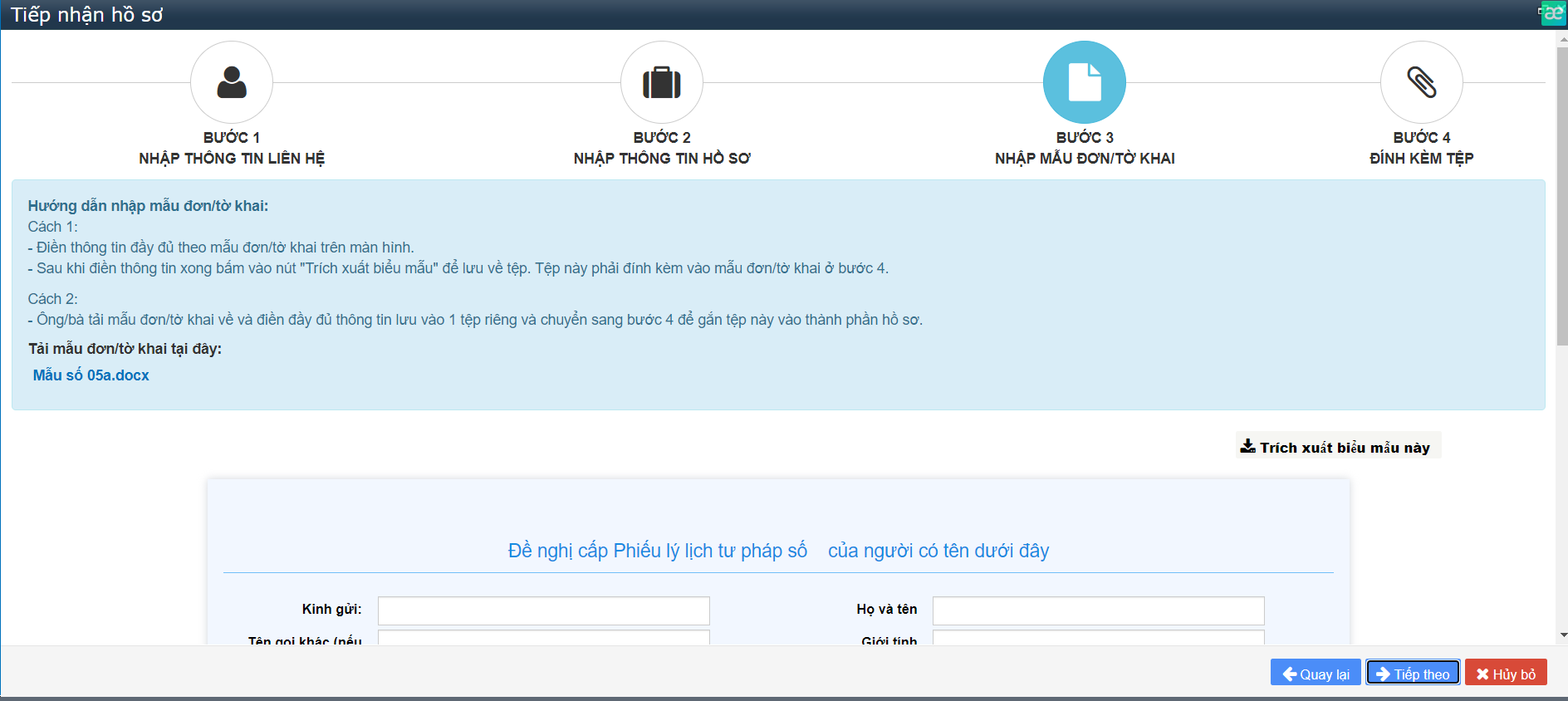Viewport: 1568px width, 701px height.
Task: Select the 'Tên gọi khác' input box
Action: click(543, 638)
